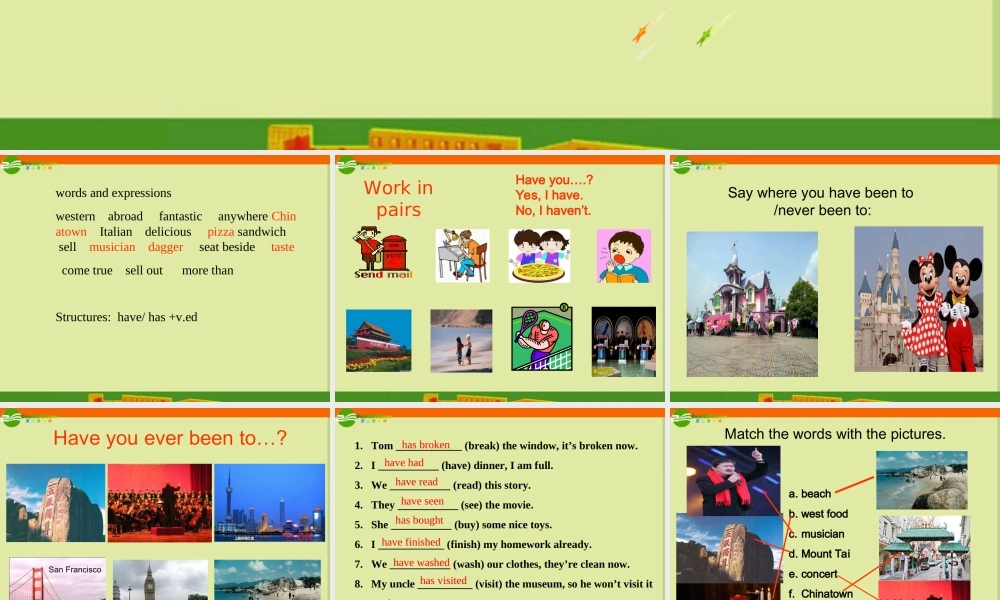
Task: Open the two children on beach photo
Action: pos(461,340)
